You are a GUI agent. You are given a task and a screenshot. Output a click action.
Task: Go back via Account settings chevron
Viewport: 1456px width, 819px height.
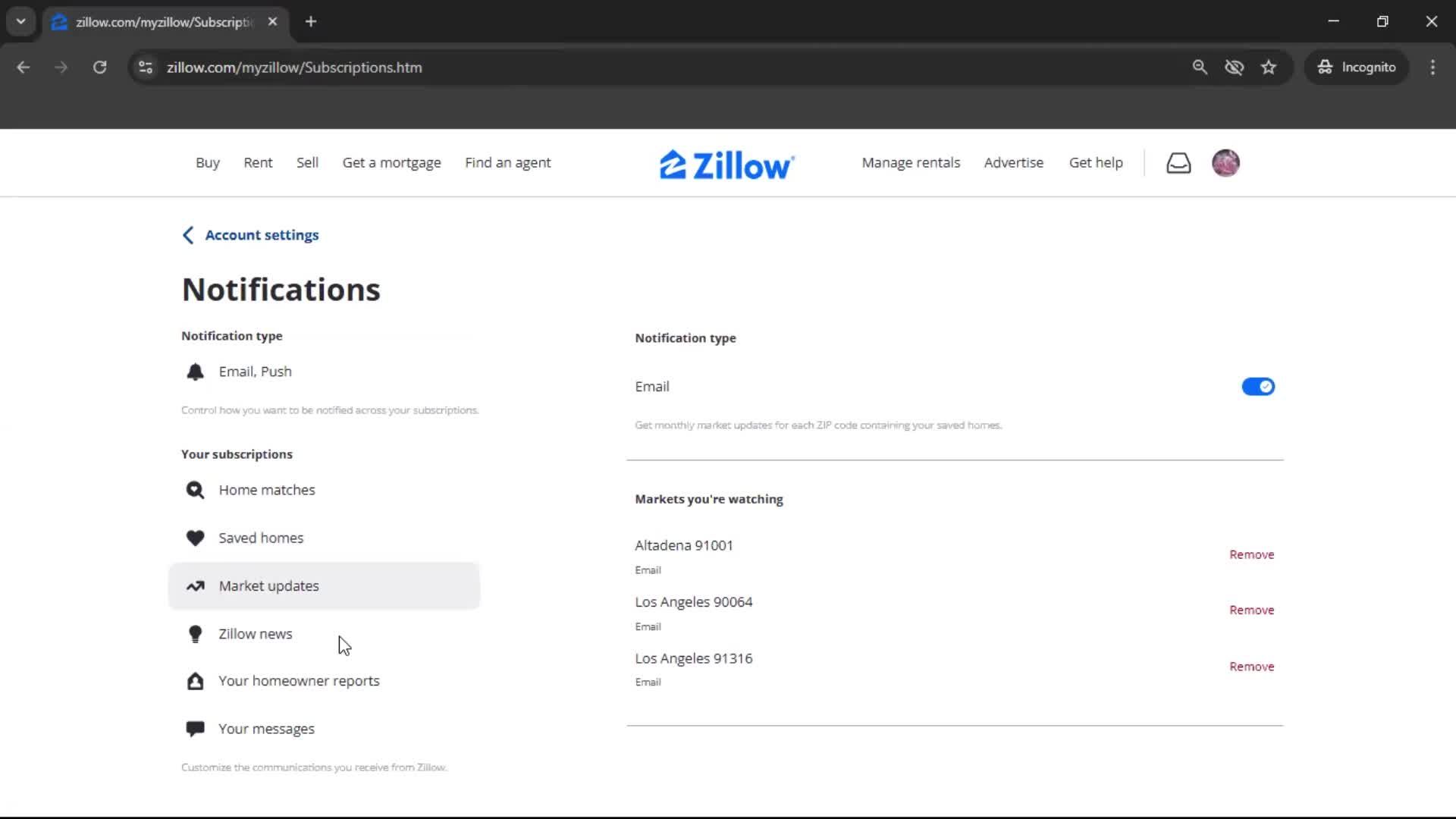tap(188, 235)
